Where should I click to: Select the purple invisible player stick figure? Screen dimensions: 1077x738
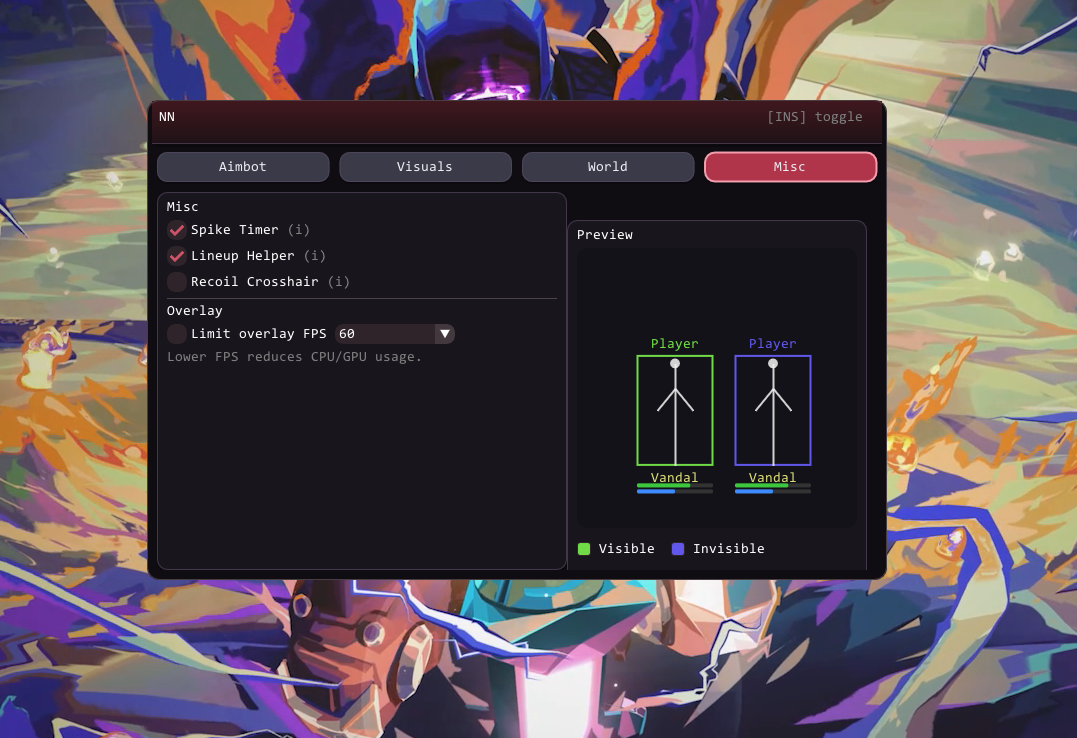point(773,410)
